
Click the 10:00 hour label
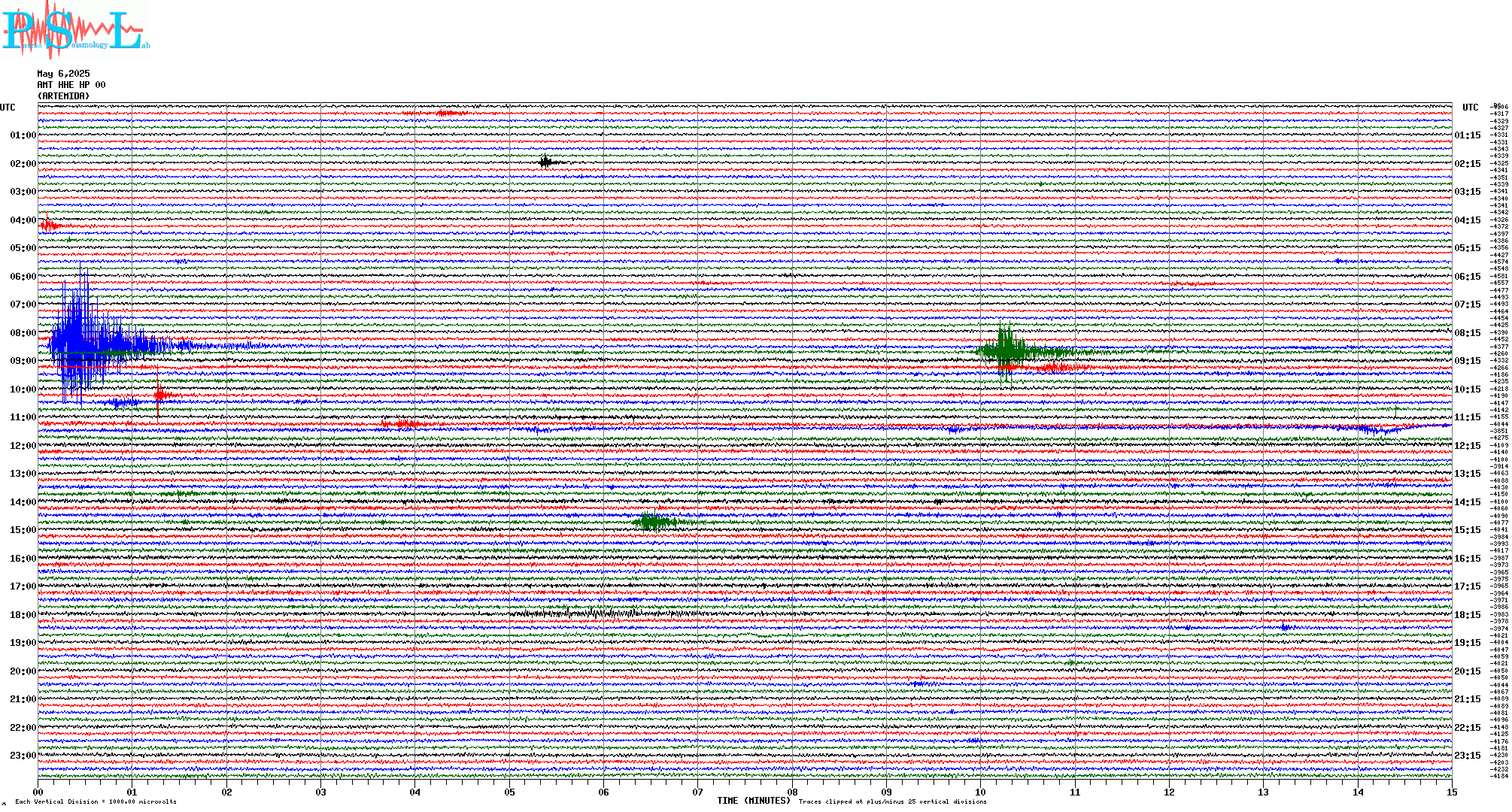tap(23, 389)
